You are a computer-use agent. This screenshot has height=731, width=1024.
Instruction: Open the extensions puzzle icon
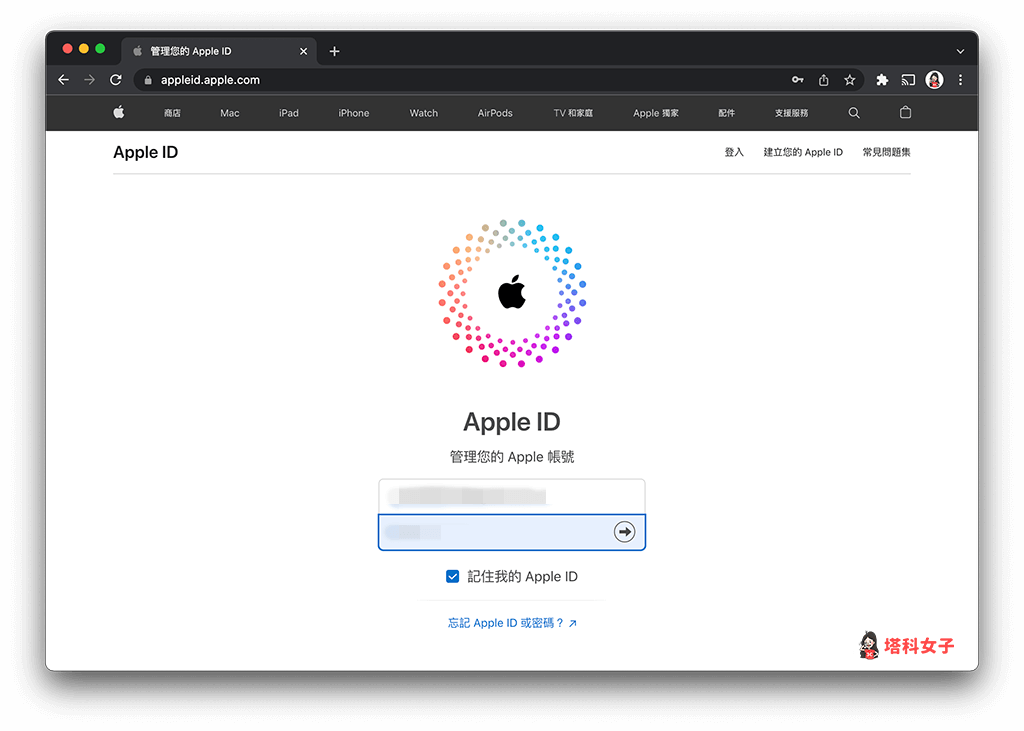882,80
